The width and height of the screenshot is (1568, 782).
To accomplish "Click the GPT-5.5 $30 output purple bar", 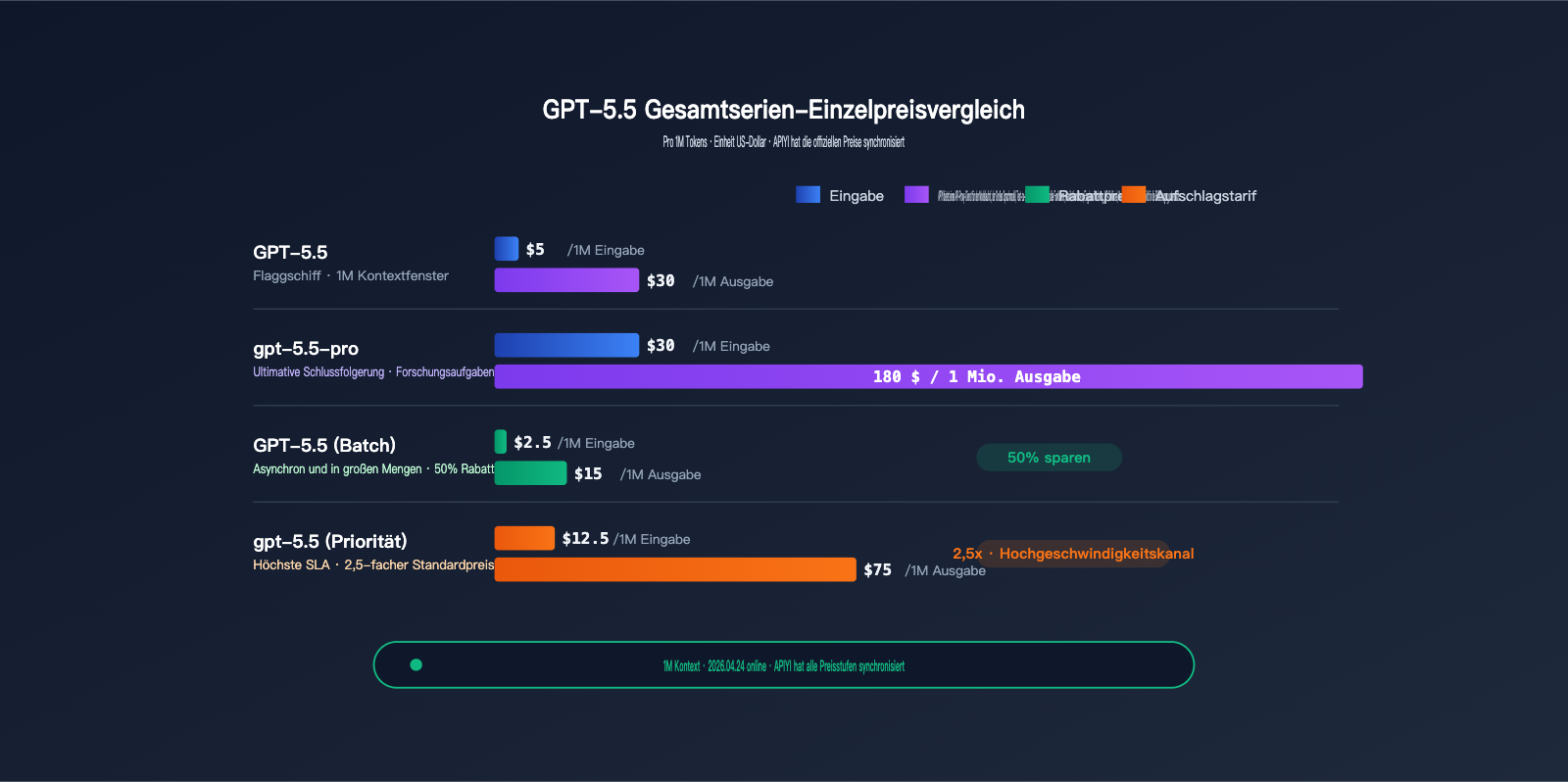I will click(x=566, y=280).
